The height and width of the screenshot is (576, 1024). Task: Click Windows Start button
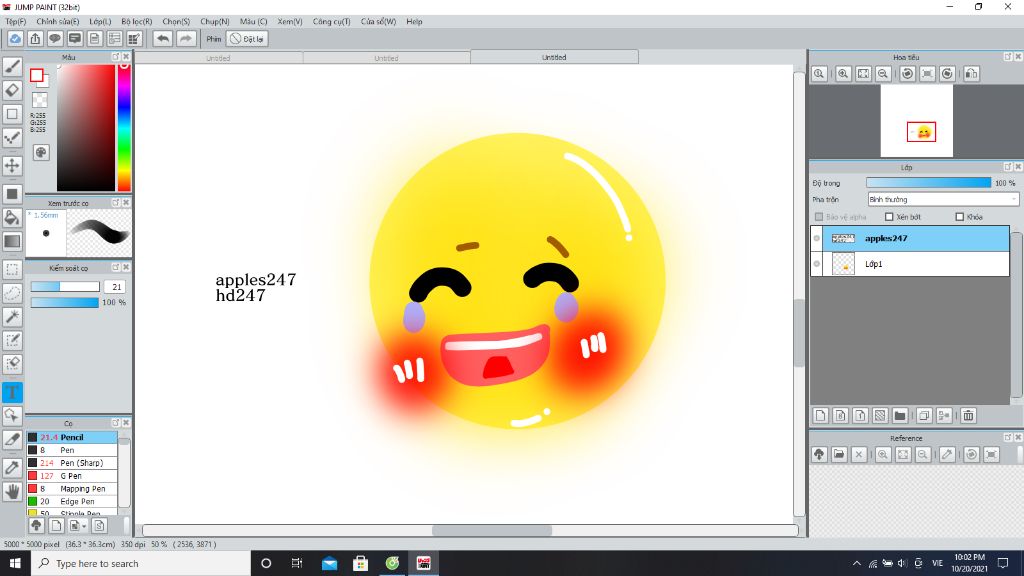tap(15, 563)
